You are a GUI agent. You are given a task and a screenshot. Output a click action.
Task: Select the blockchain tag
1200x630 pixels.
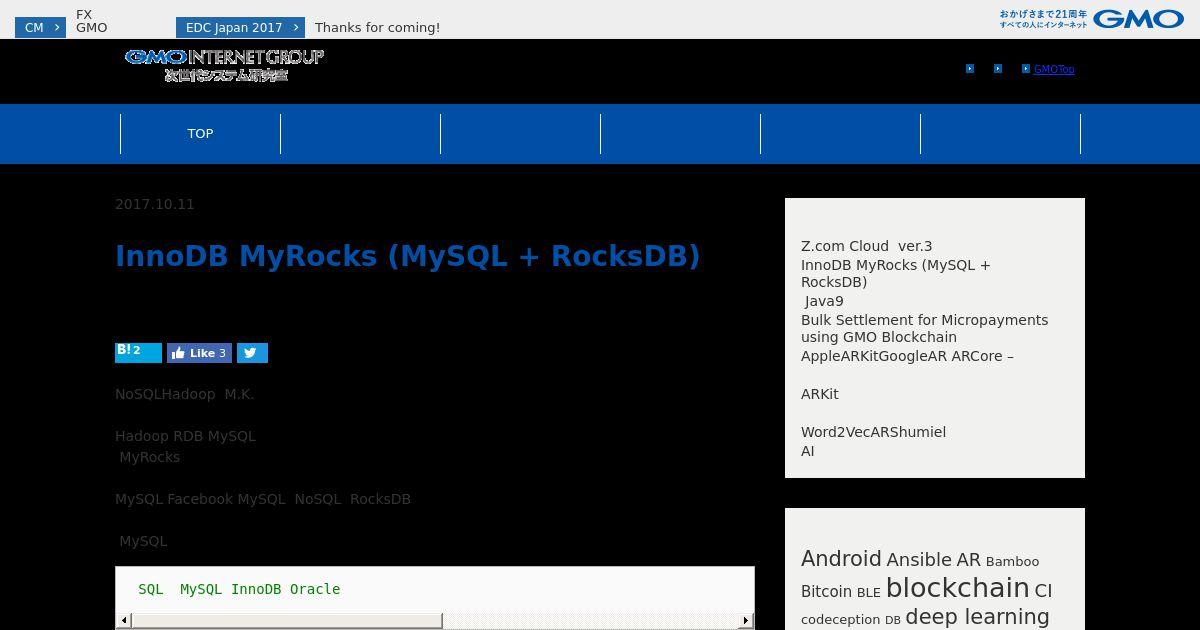tap(957, 588)
